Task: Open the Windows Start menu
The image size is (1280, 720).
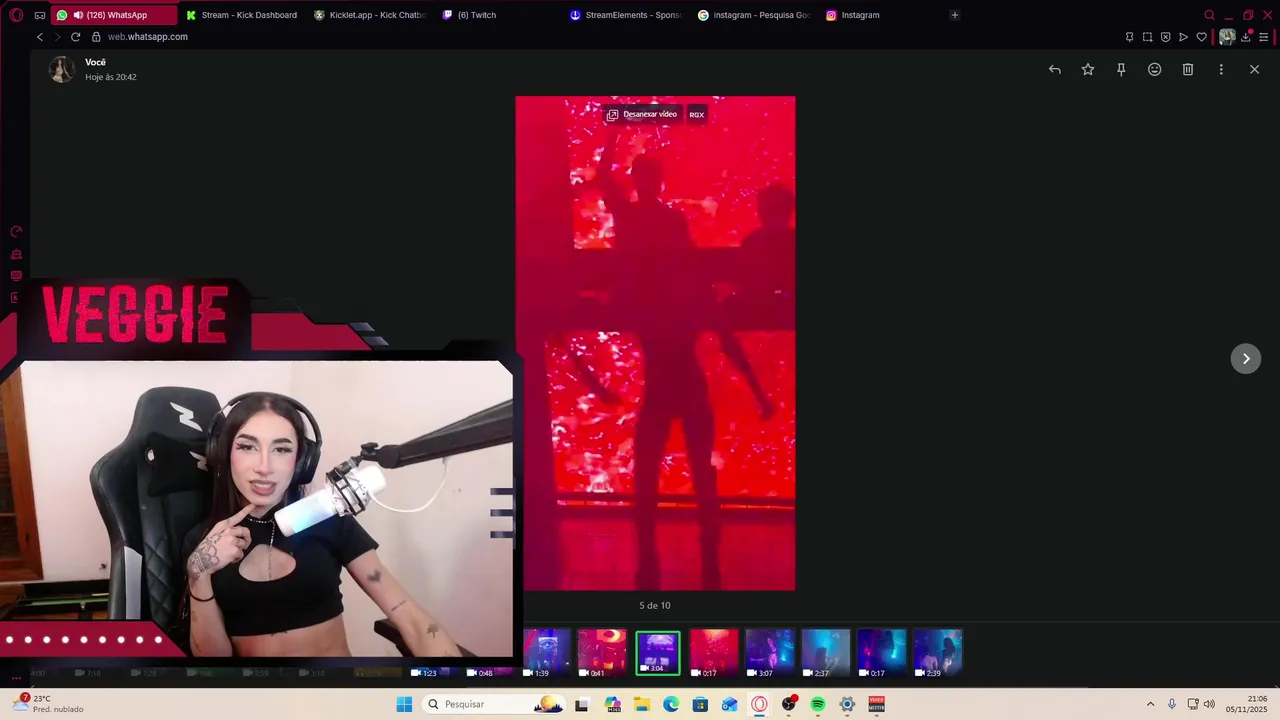Action: point(404,705)
